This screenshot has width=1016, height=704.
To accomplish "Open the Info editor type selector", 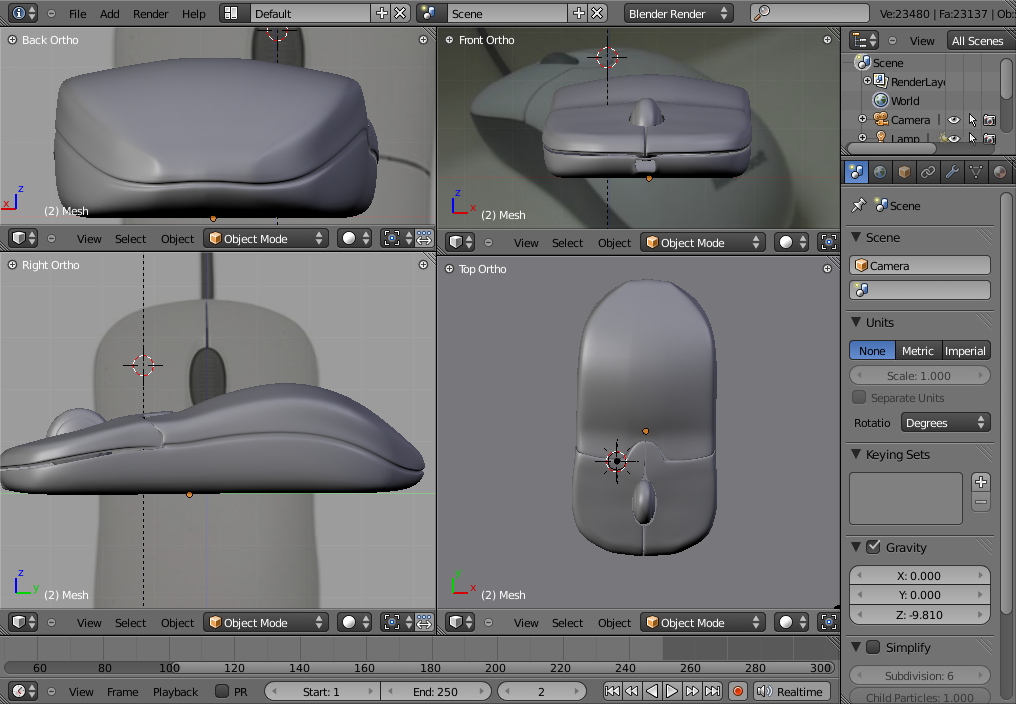I will [24, 13].
